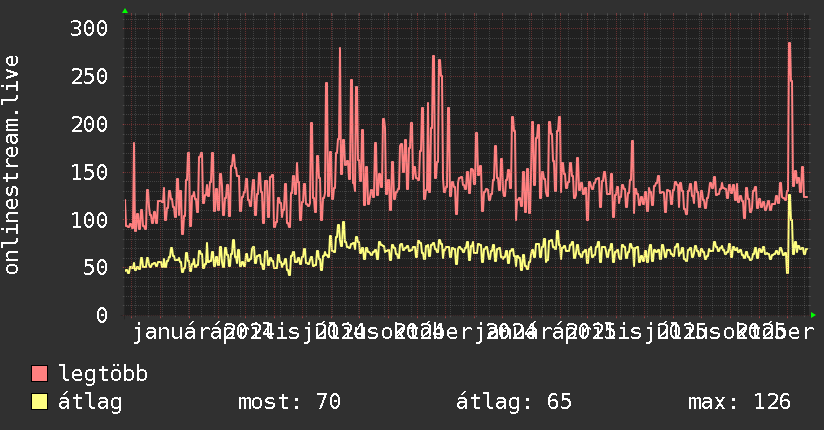824x430 pixels.
Task: Click the 150 y-axis label
Action: (89, 172)
